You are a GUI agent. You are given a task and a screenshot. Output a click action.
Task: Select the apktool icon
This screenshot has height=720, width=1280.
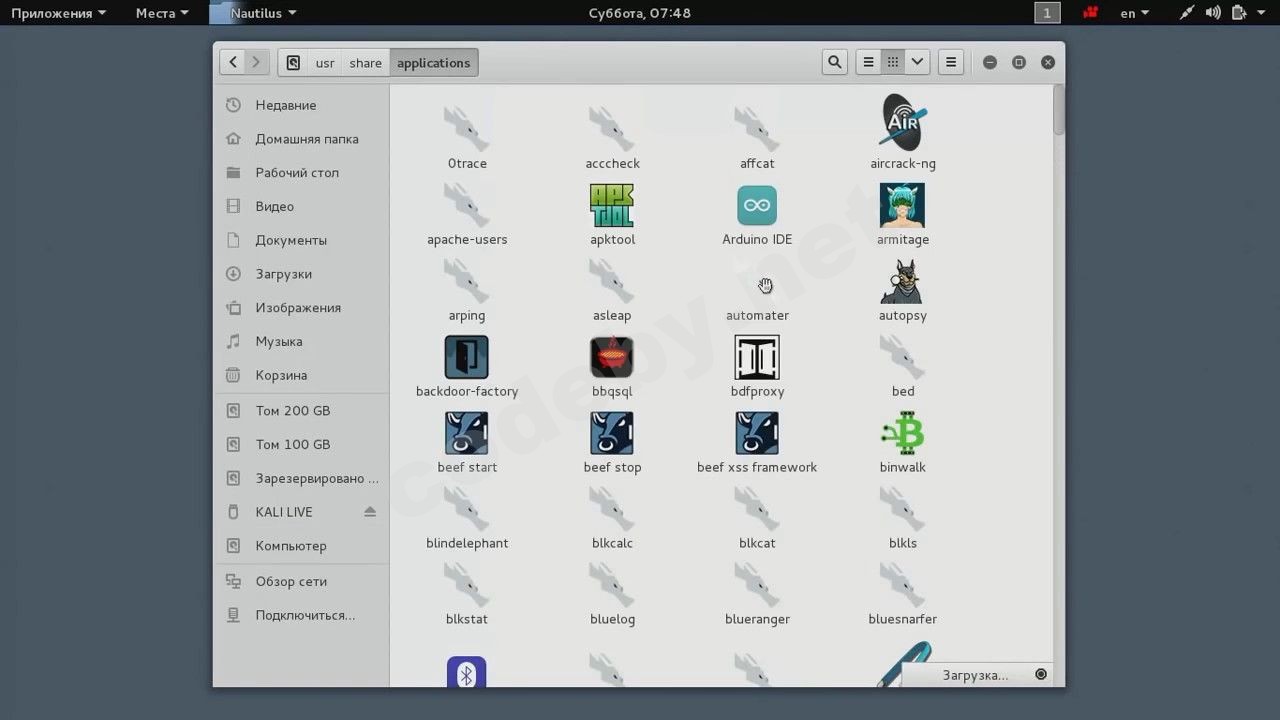612,206
